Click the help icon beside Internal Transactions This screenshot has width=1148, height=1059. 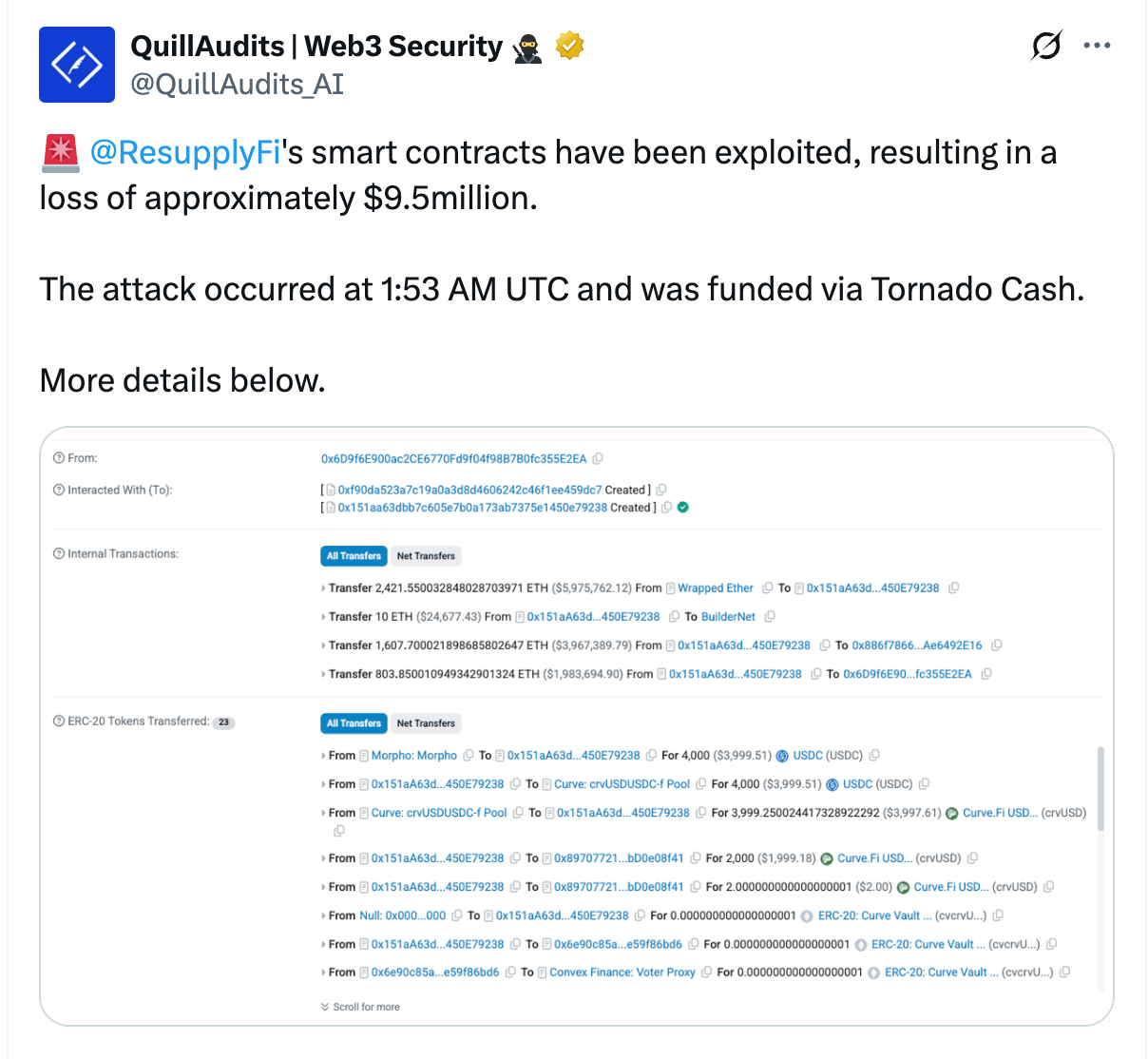60,552
